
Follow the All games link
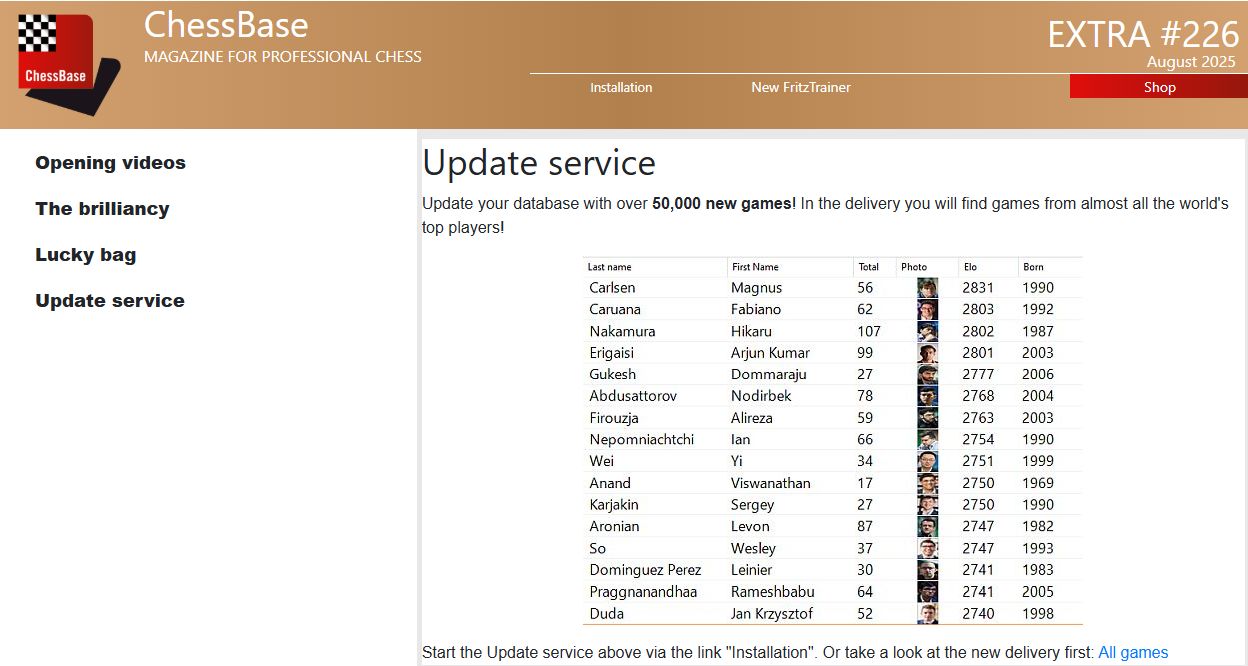(x=1132, y=653)
